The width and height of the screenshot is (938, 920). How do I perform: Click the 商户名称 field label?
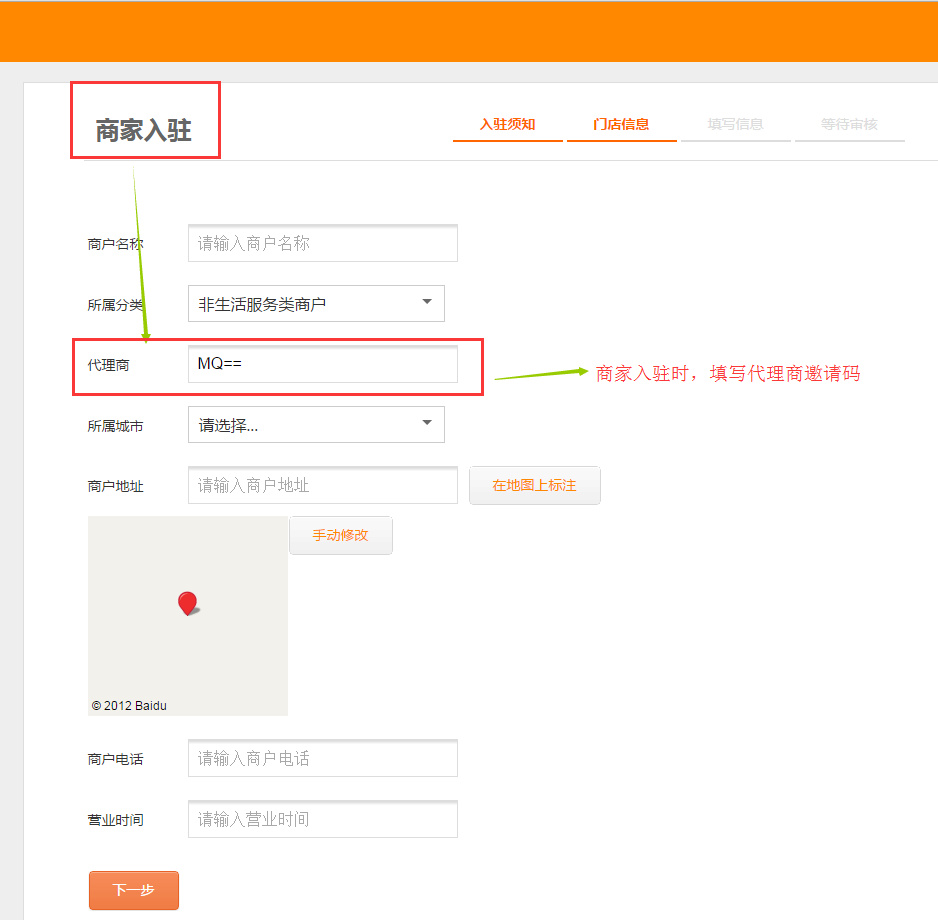pos(115,244)
